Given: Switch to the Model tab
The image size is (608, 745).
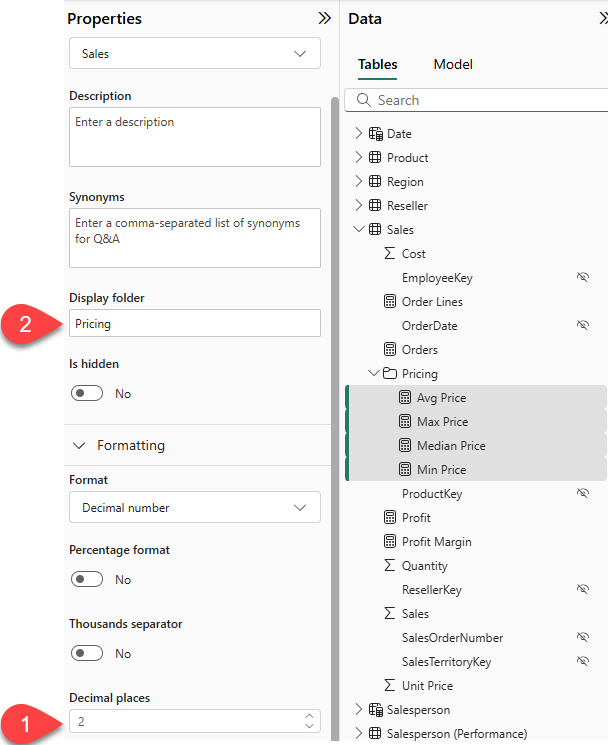Looking at the screenshot, I should 453,65.
